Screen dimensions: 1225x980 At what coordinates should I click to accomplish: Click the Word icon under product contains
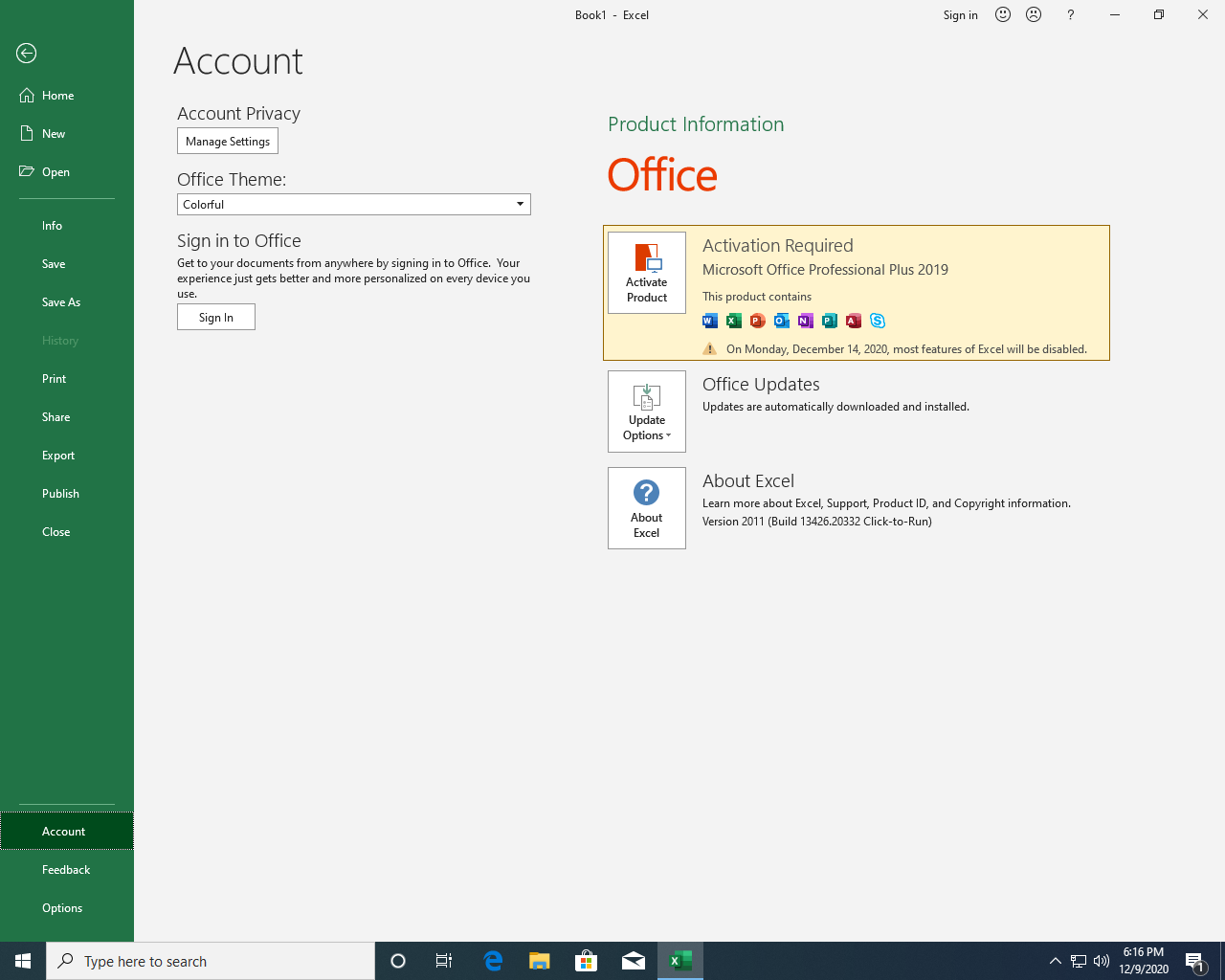(x=710, y=321)
